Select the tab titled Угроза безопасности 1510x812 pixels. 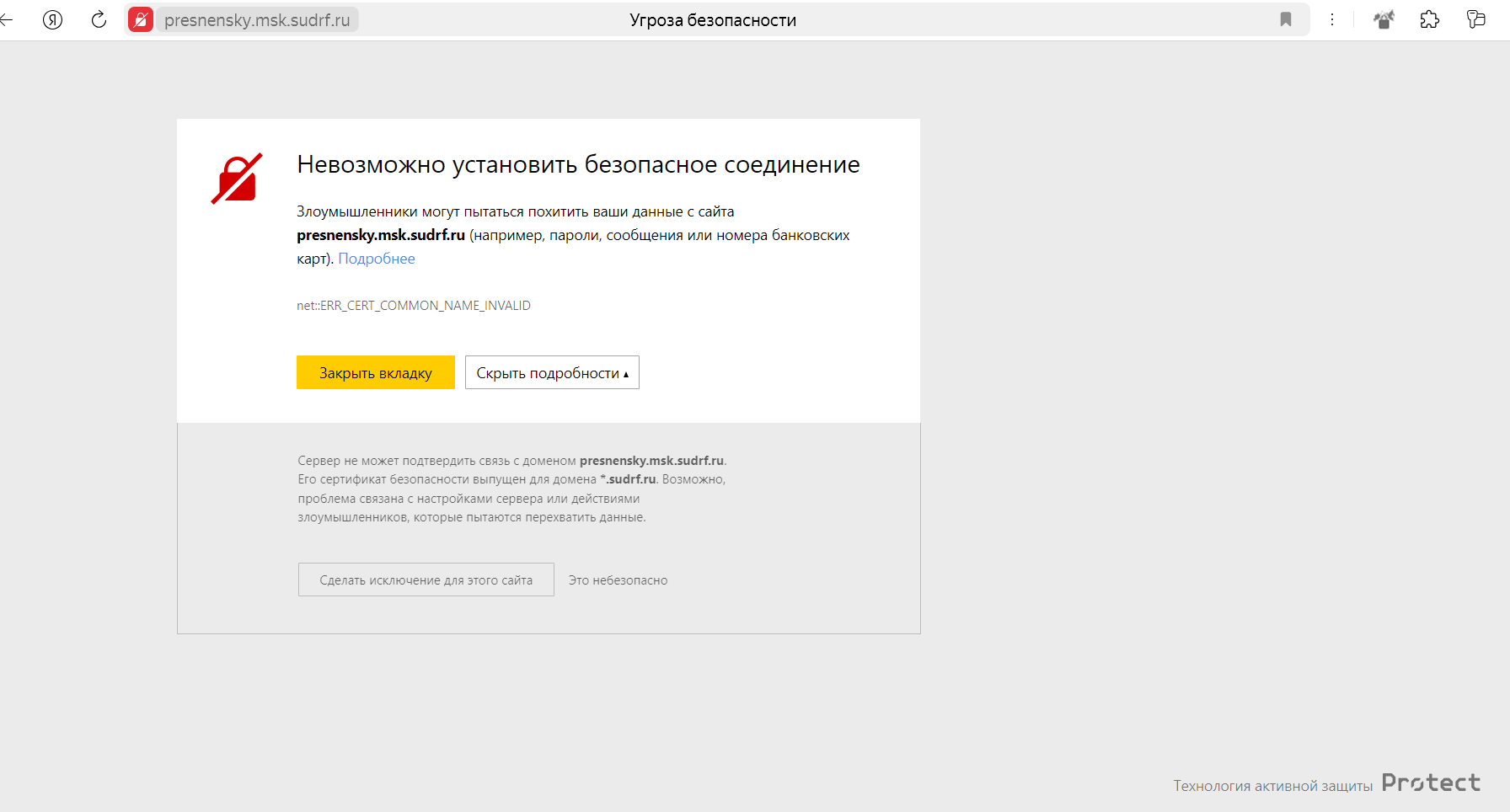coord(713,19)
